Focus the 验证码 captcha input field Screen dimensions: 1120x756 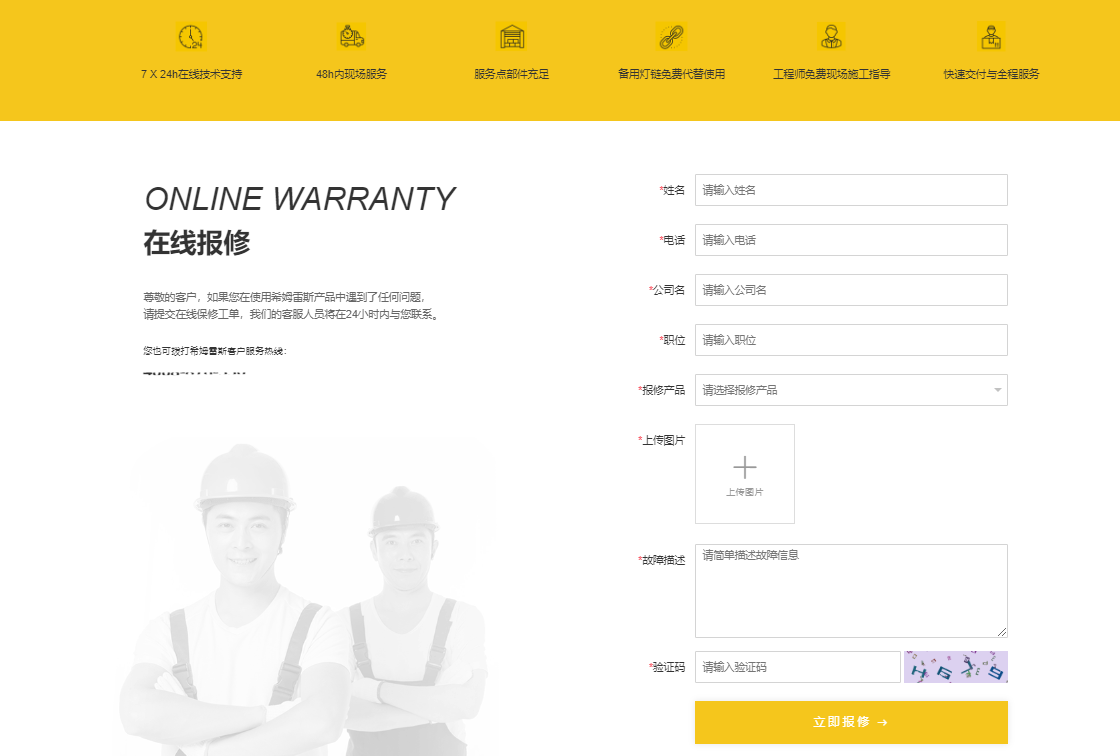pos(797,667)
